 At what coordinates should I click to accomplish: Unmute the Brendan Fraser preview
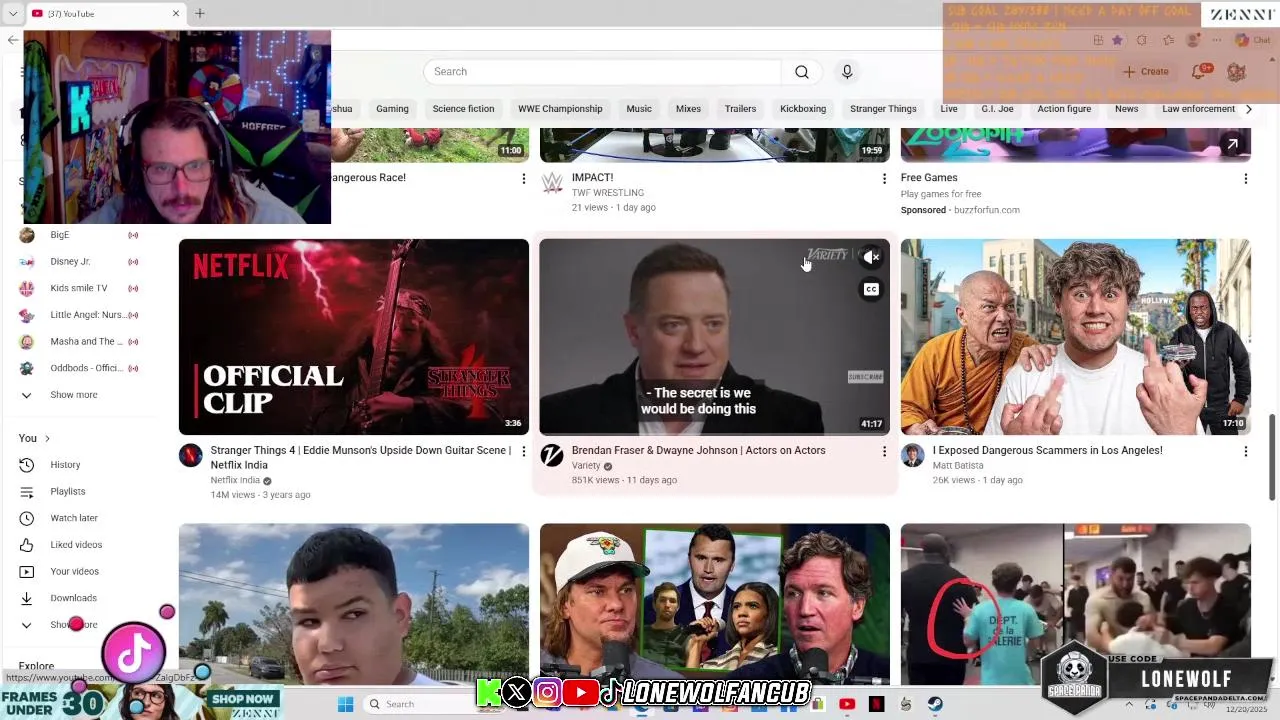pos(872,257)
